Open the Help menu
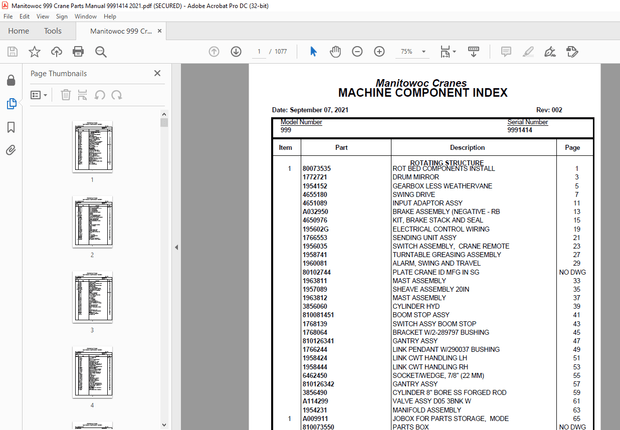 (110, 16)
